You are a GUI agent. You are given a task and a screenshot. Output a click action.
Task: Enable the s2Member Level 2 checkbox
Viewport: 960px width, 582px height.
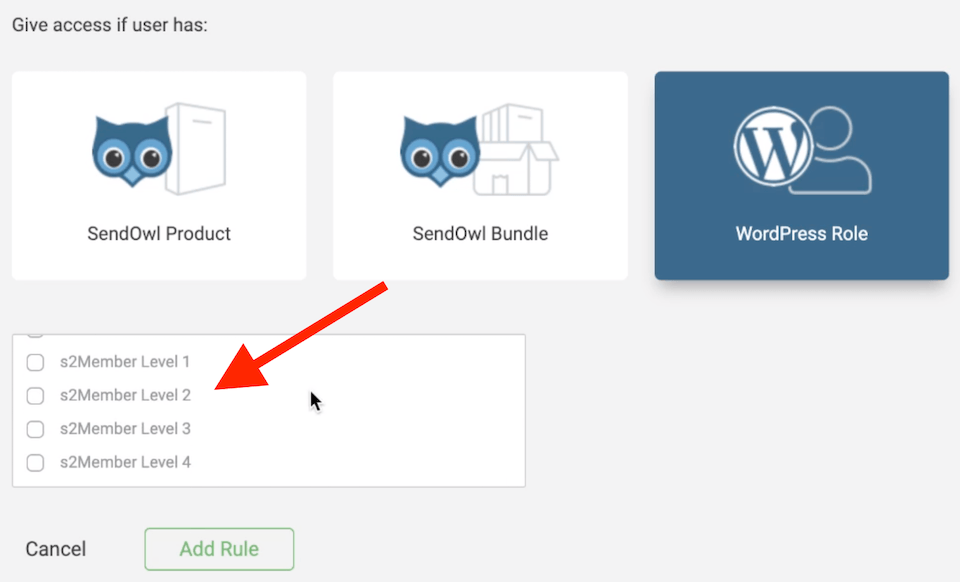[x=36, y=396]
